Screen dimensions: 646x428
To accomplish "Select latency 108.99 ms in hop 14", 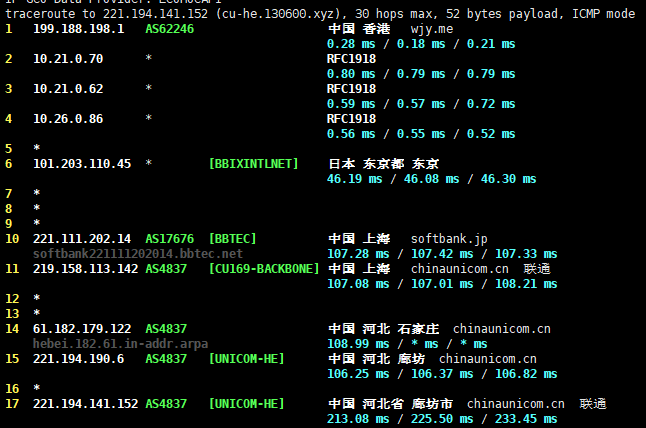I will 358,344.
